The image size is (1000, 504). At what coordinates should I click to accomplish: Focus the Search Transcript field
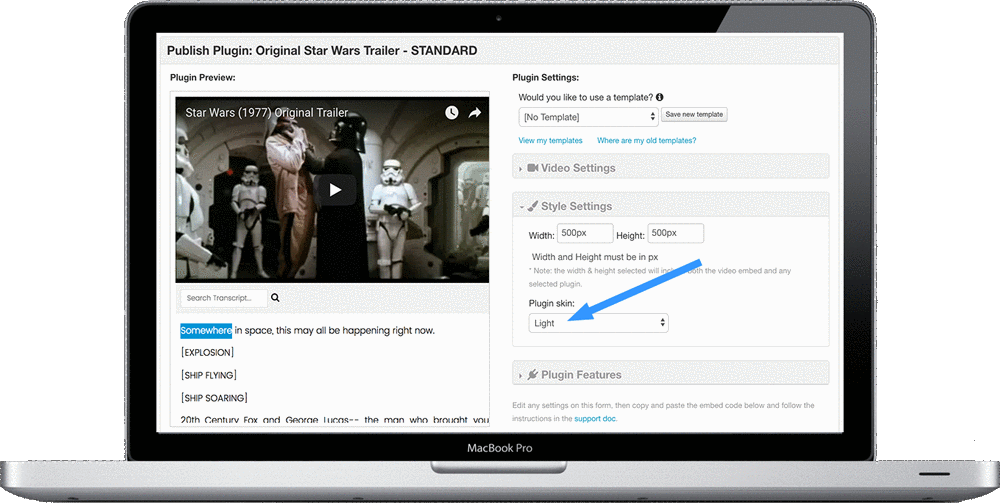[x=223, y=298]
